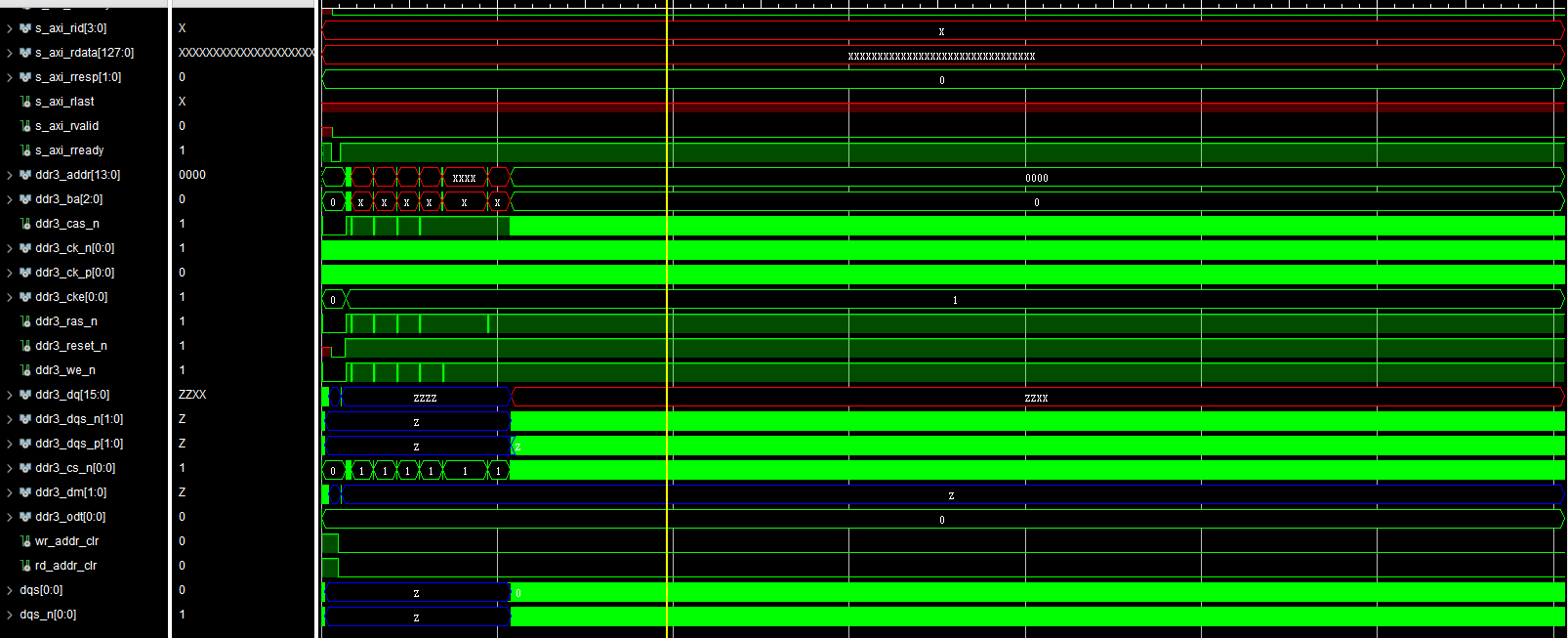1568x638 pixels.
Task: Expand the s_axi_rdata[127:0] bus
Action: 10,53
